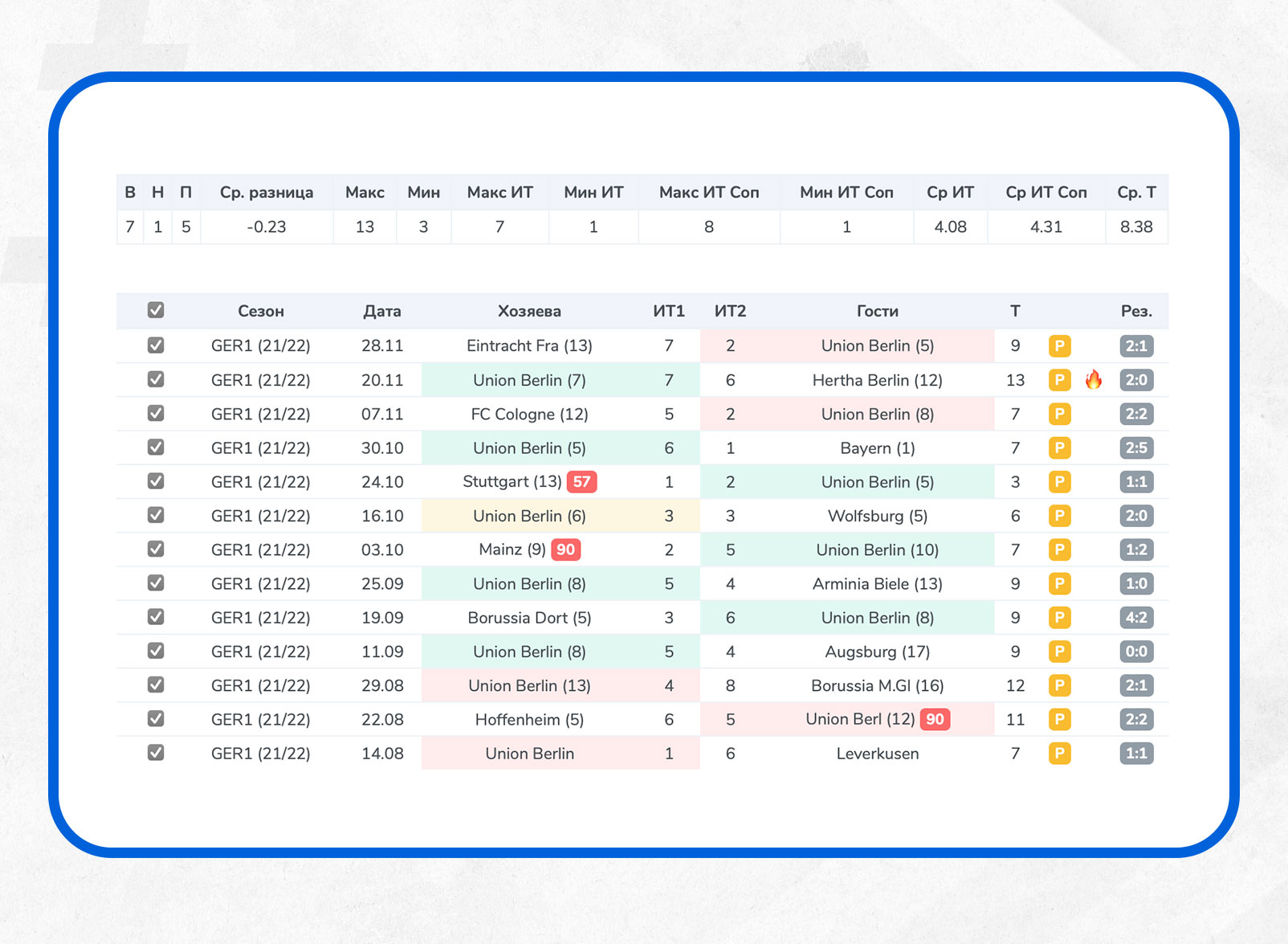Open the Borussia M.Gl (16) team link
Viewport: 1288px width, 944px height.
point(877,686)
